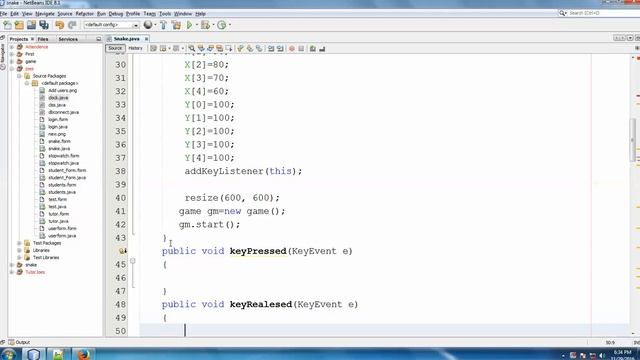Click the Build Project hammer icon
This screenshot has width=640, height=360.
(x=163, y=25)
